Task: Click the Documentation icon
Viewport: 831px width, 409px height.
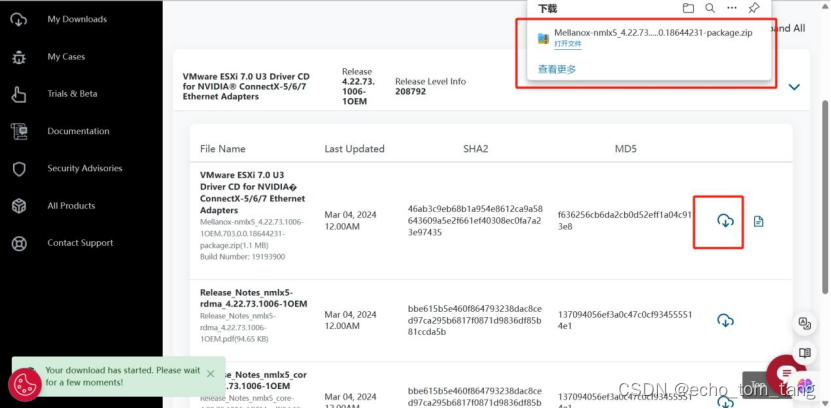Action: coord(19,131)
